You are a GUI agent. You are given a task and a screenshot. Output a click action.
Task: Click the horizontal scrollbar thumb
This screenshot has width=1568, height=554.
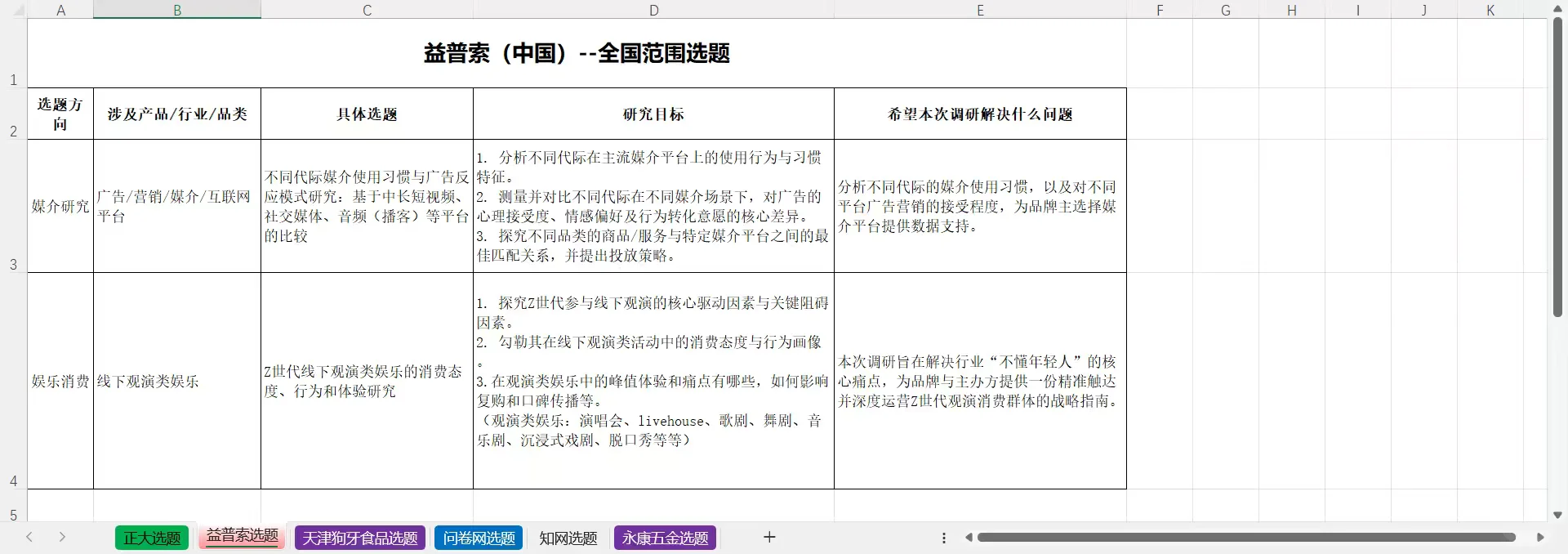coord(1246,537)
